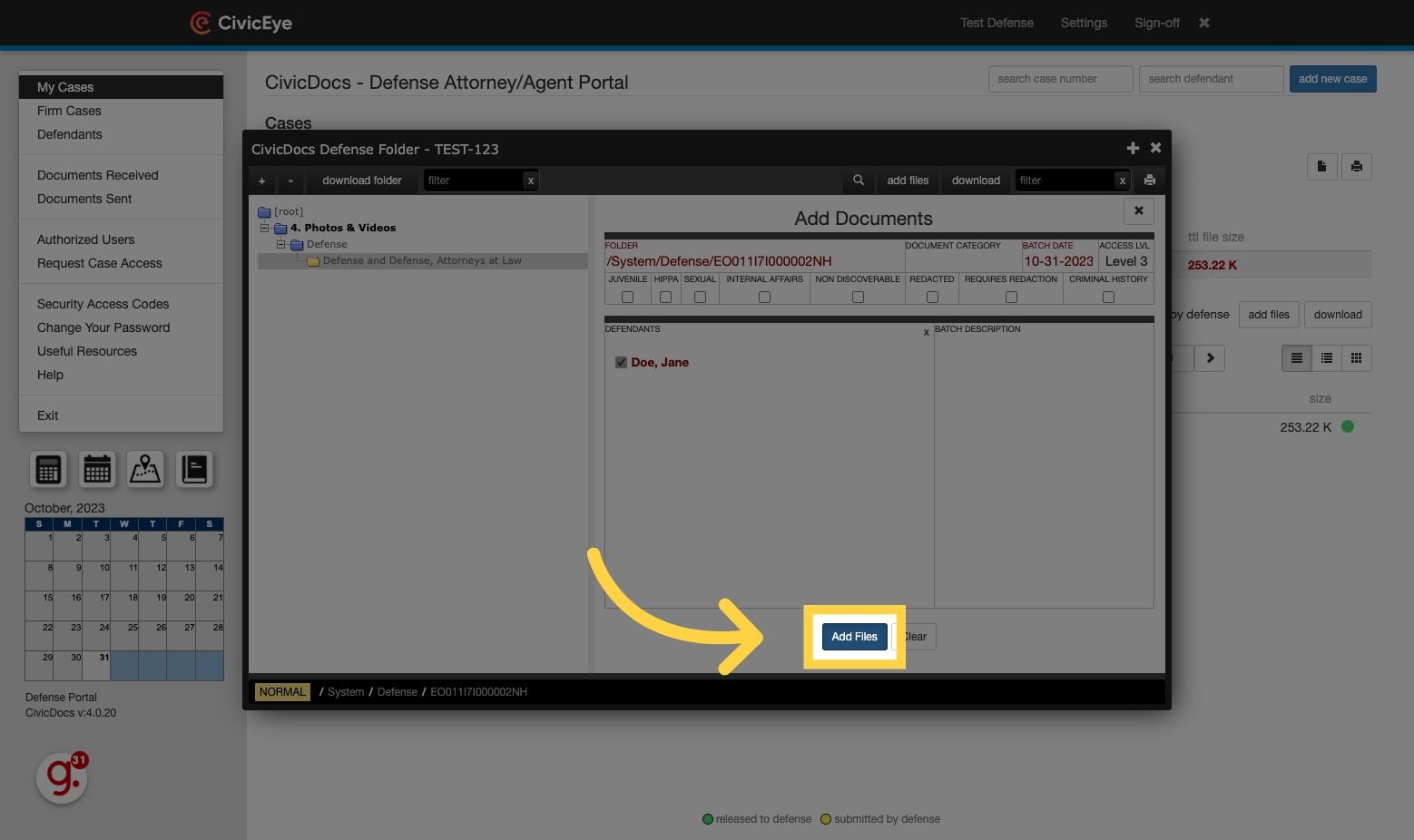This screenshot has width=1414, height=840.
Task: Select compact list view icon
Action: (x=1327, y=358)
